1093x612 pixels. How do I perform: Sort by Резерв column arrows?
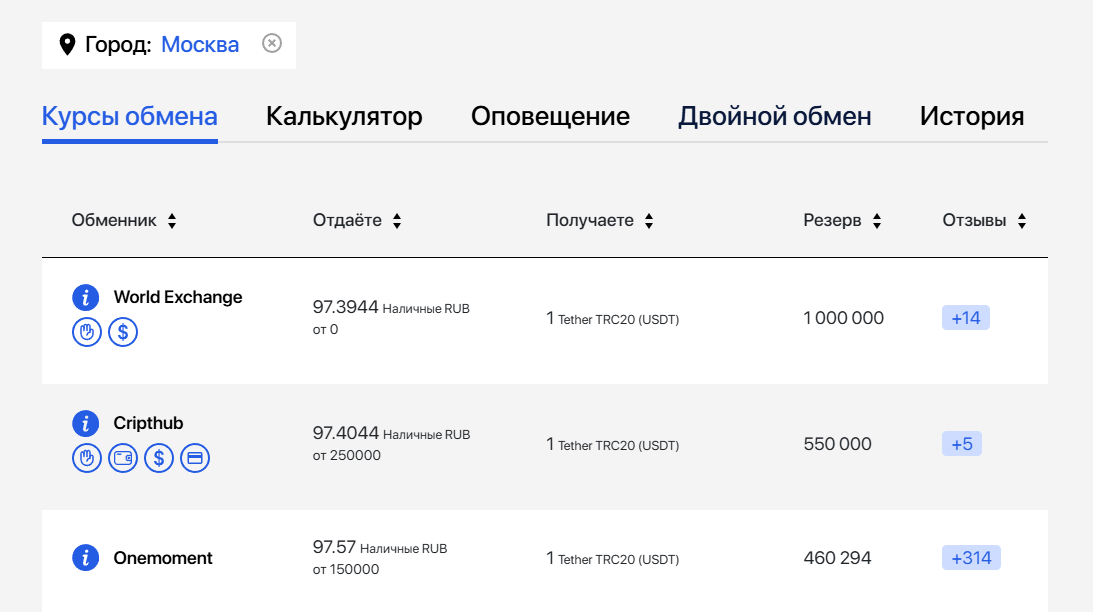[x=877, y=221]
